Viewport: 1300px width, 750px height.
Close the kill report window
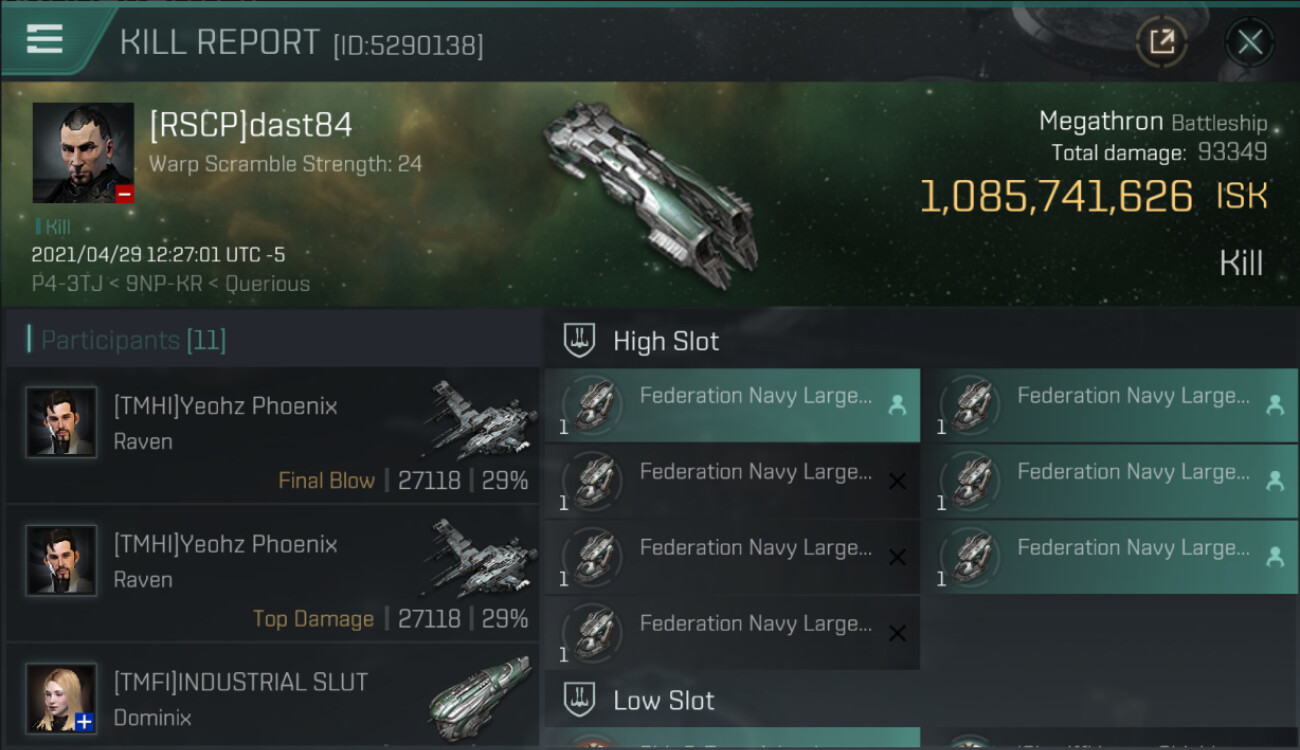pos(1249,42)
